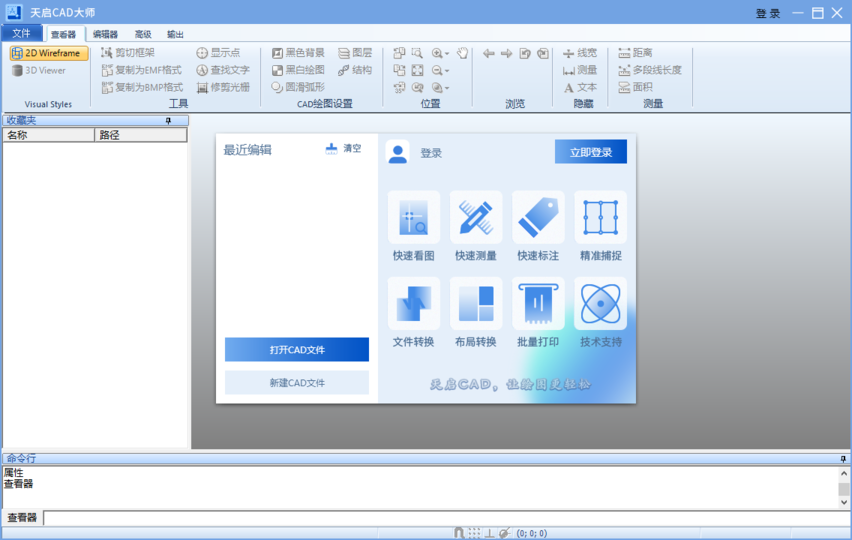Toggle the grid dots status icon
The height and width of the screenshot is (540, 852).
(x=474, y=533)
